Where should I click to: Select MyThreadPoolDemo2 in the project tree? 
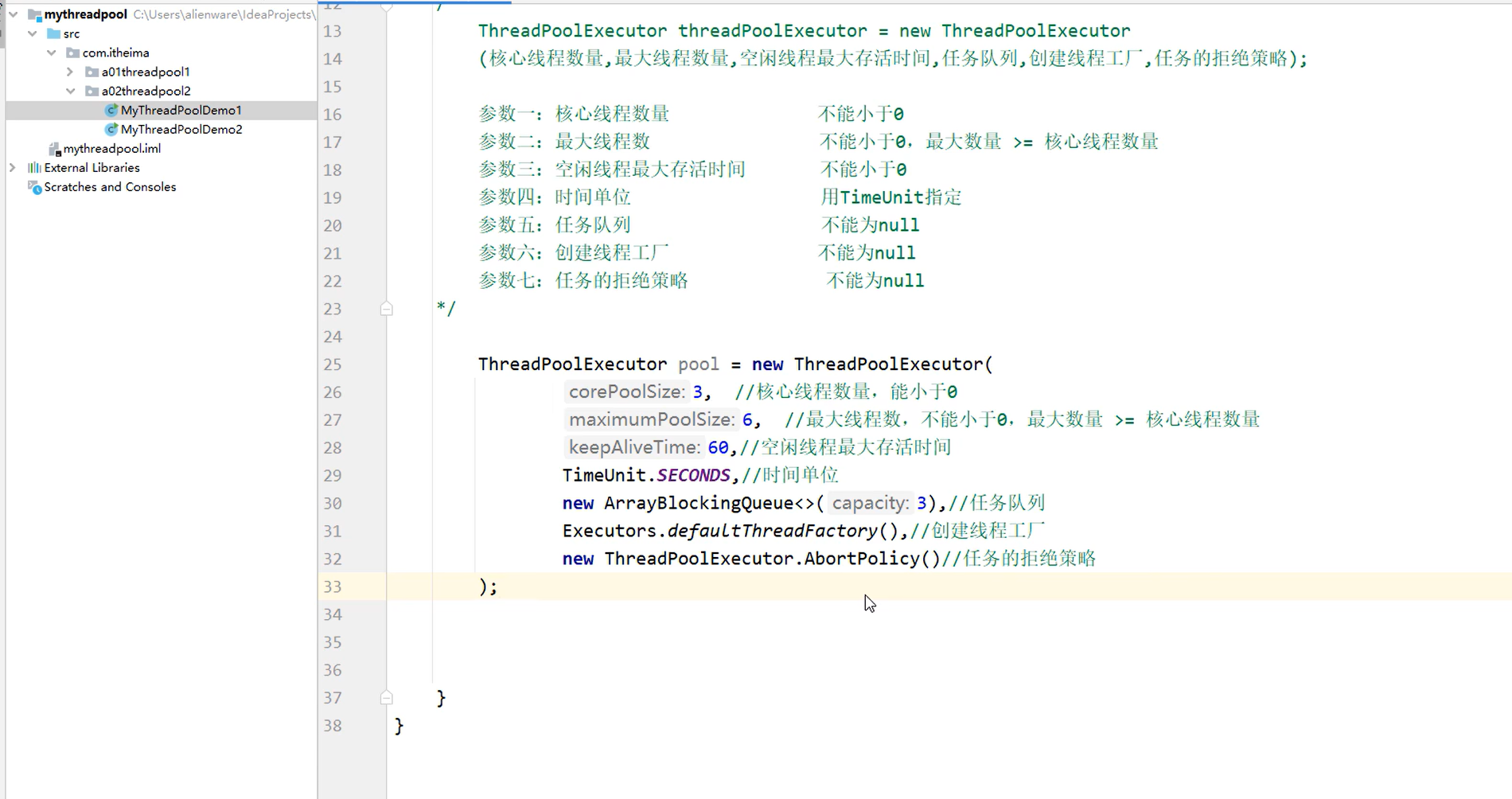(181, 129)
